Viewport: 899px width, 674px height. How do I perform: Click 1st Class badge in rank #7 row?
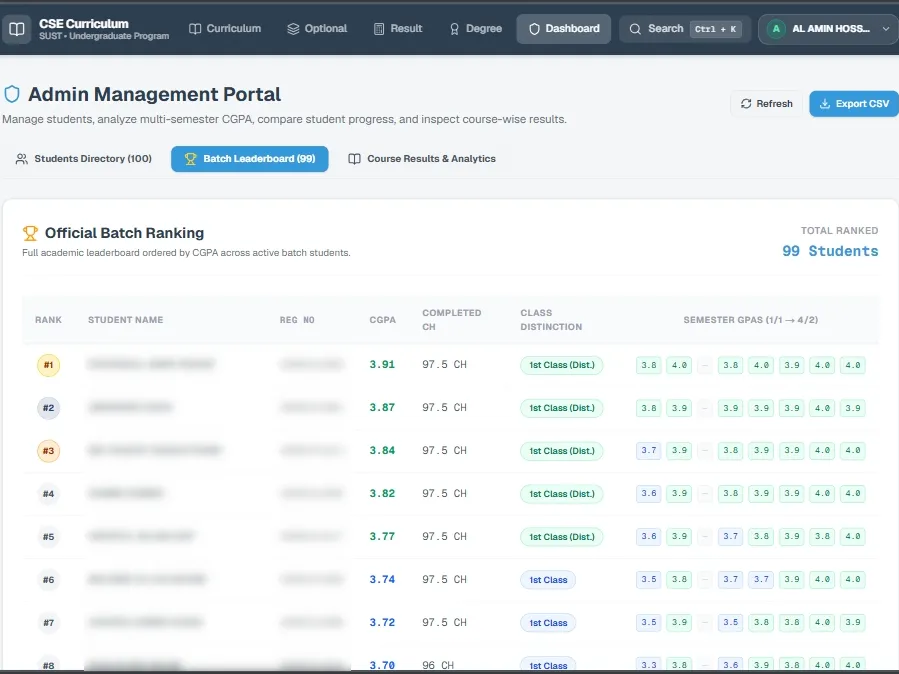(548, 623)
